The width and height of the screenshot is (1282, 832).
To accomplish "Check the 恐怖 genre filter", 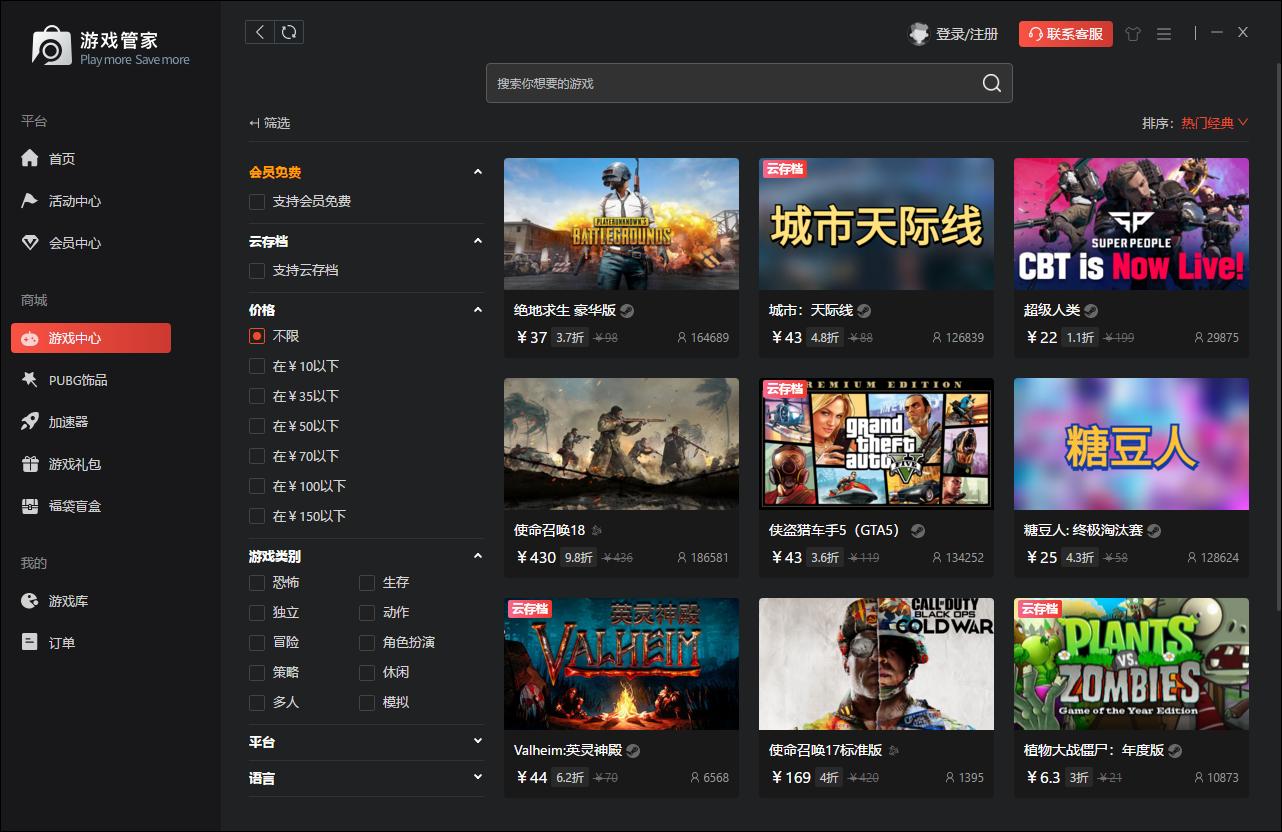I will tap(257, 582).
